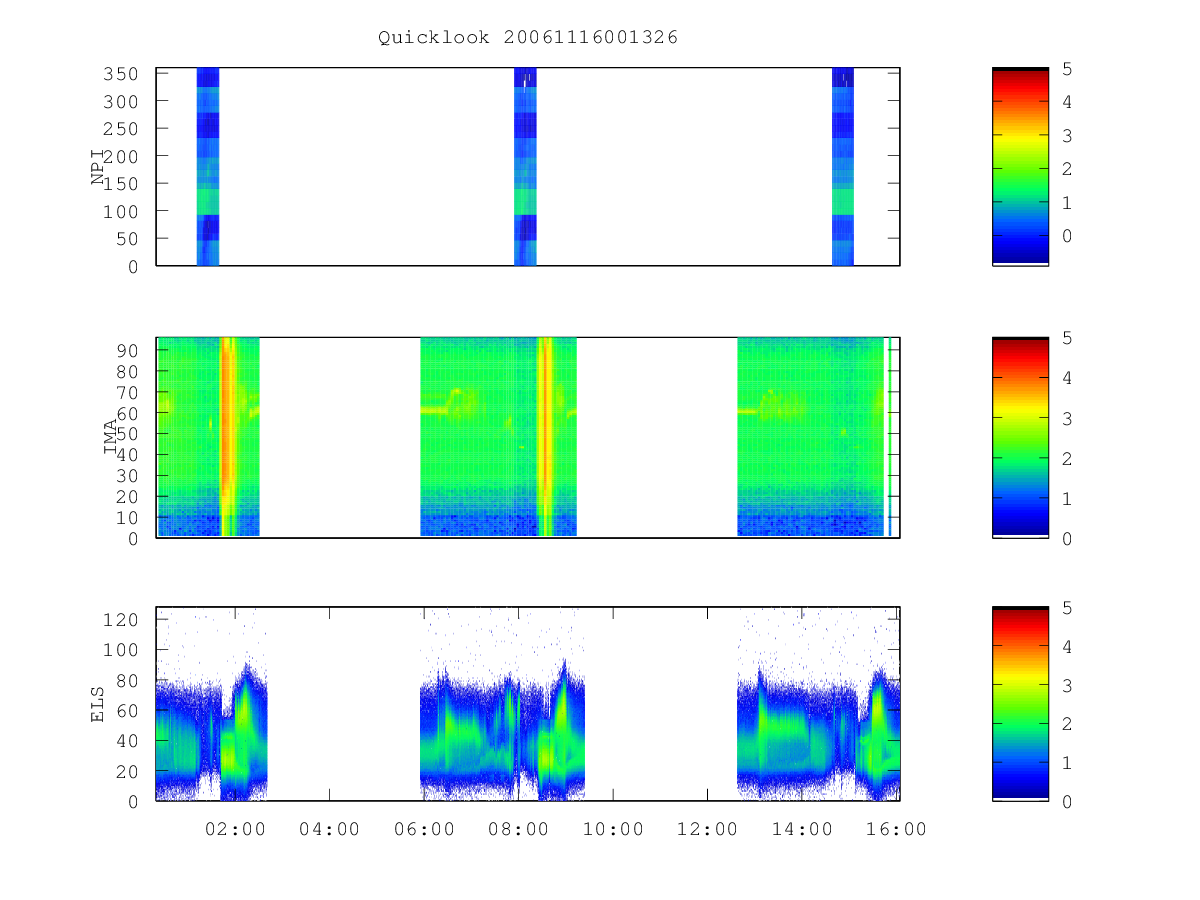This screenshot has width=1200, height=900.
Task: Click the 08:00 time axis label
Action: click(519, 829)
